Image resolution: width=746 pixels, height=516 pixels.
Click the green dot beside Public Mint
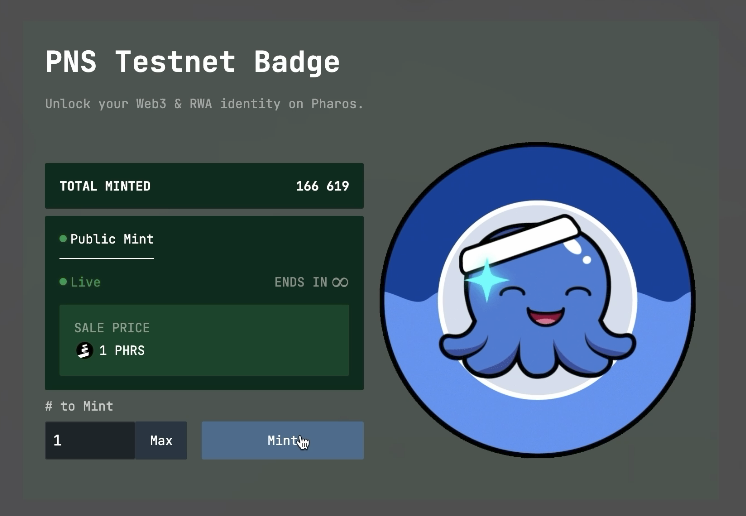tap(63, 239)
